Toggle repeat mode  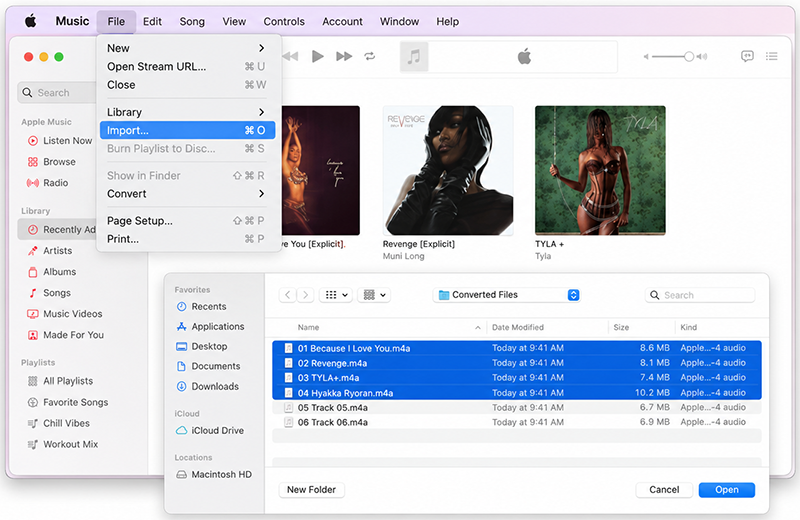tap(370, 56)
